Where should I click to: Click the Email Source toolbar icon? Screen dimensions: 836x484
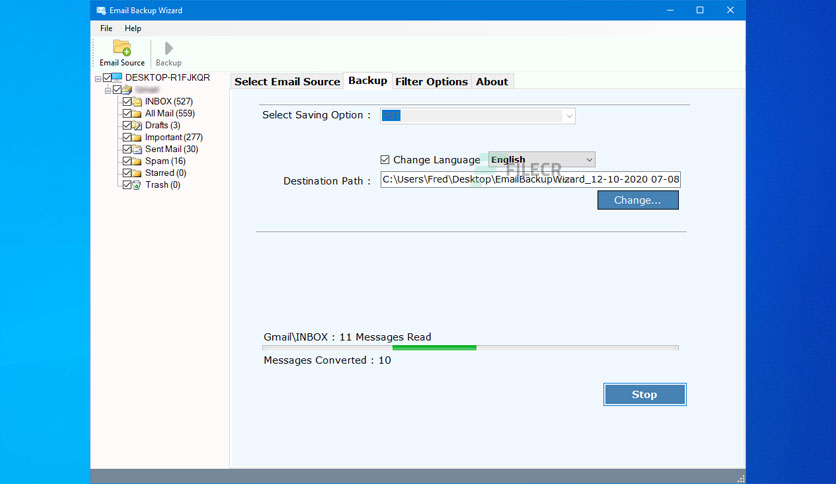(122, 49)
